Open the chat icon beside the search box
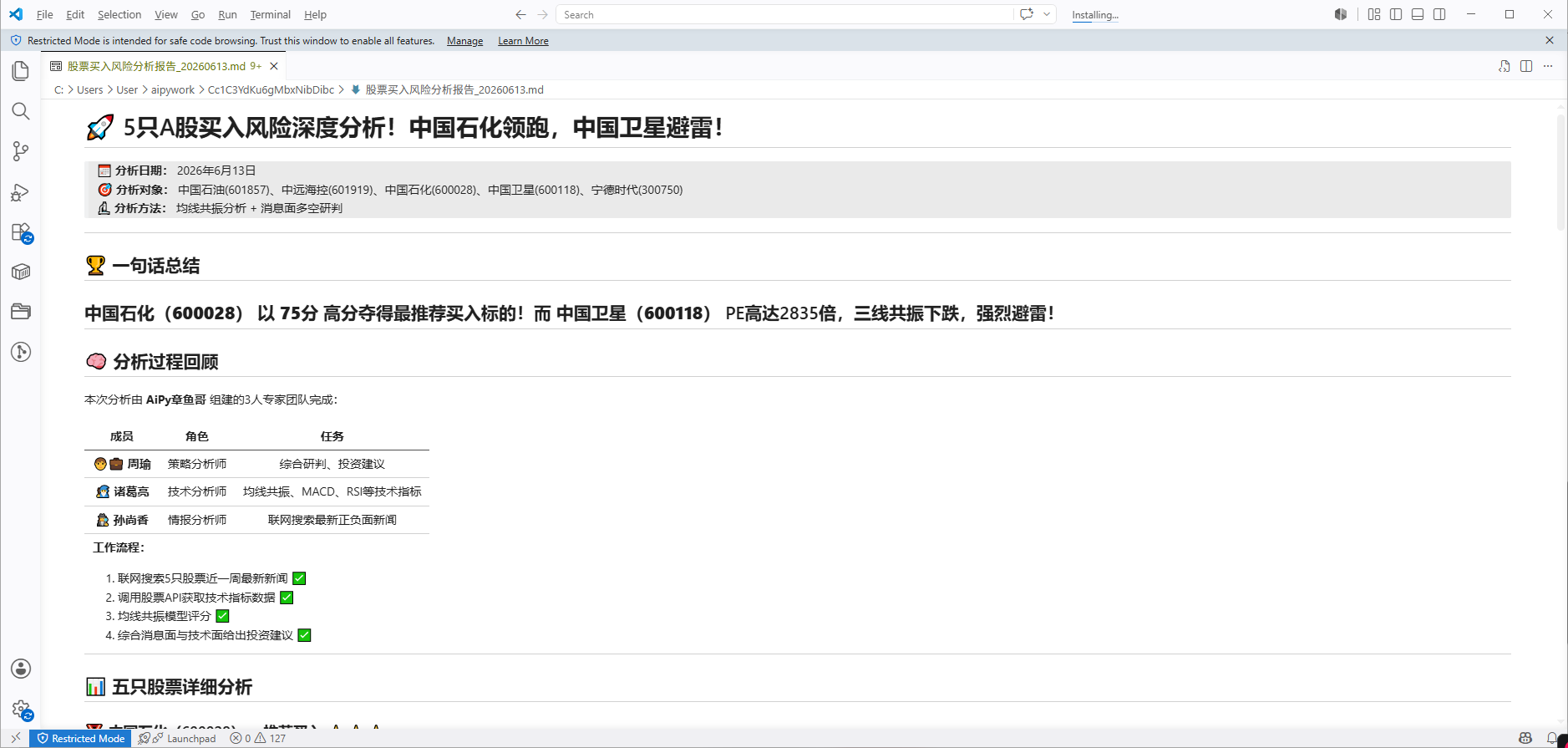The height and width of the screenshot is (748, 1568). click(x=1027, y=14)
